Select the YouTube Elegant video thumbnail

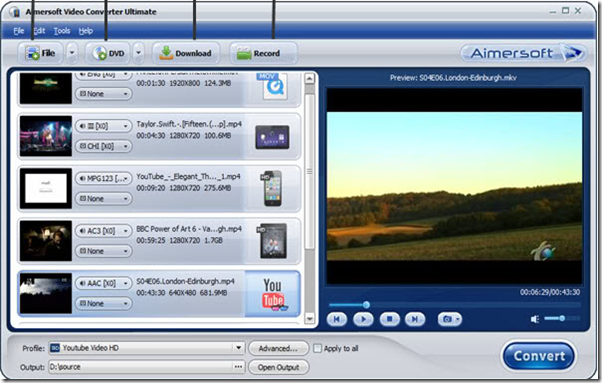click(x=46, y=188)
